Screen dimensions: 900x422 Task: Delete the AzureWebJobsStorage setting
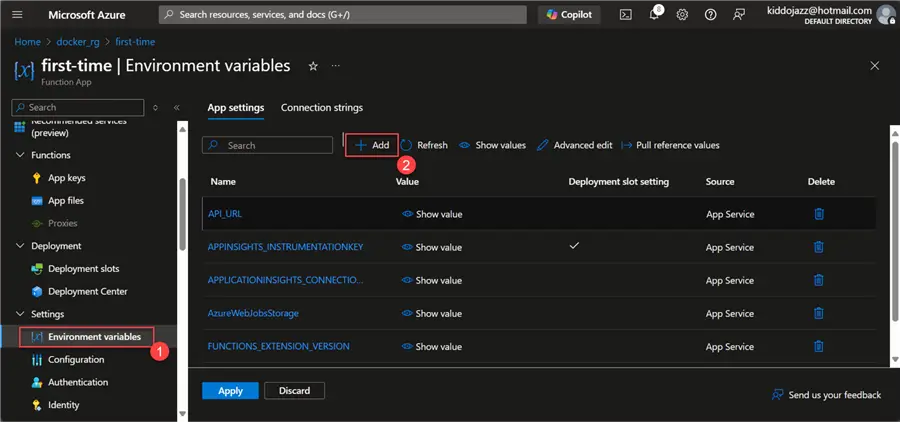pos(819,313)
